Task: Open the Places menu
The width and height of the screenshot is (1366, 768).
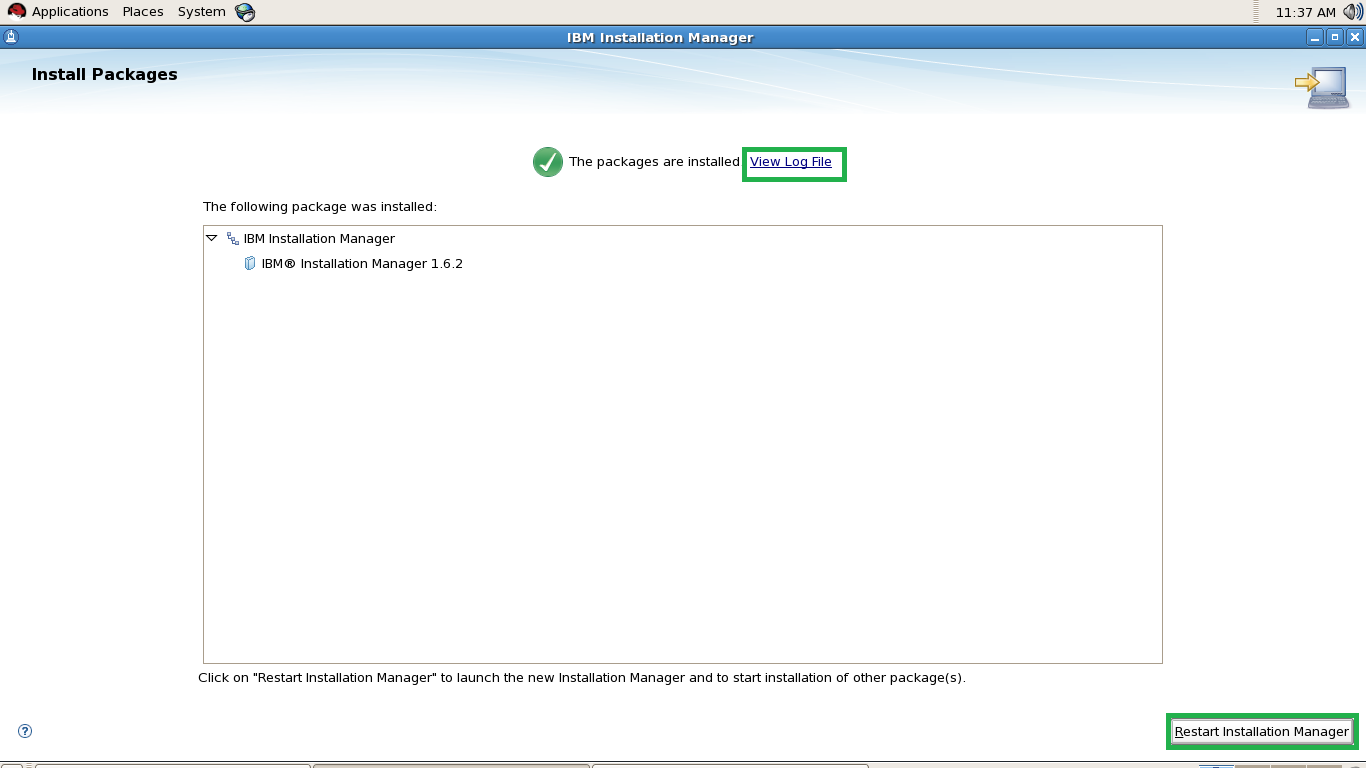Action: coord(143,12)
